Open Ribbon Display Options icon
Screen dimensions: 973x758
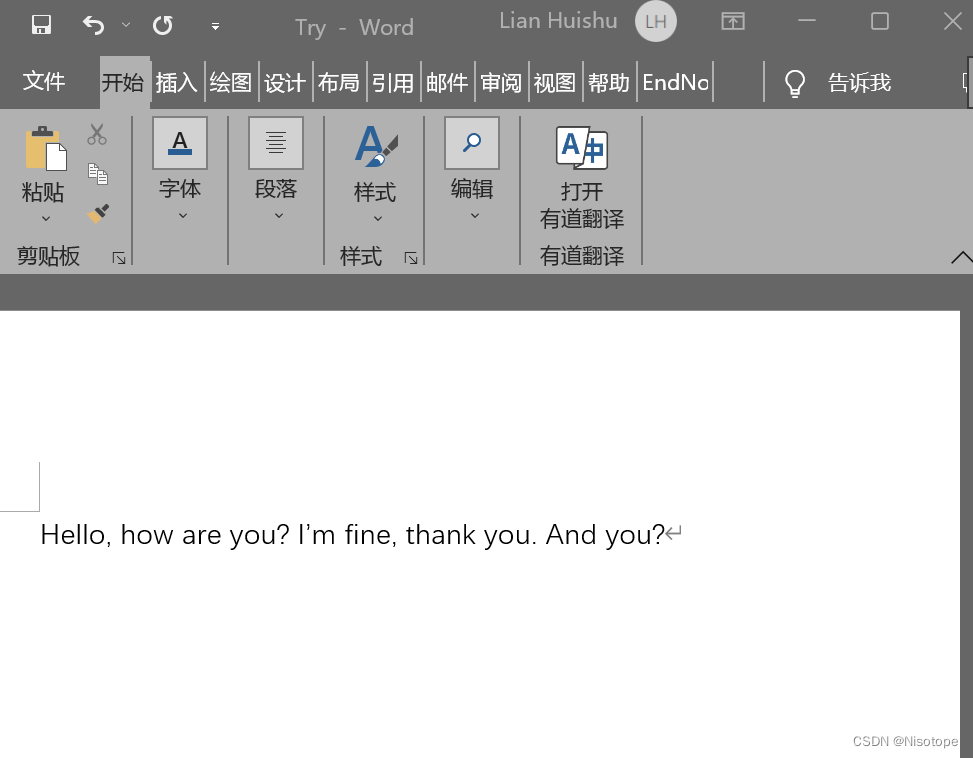[x=733, y=22]
